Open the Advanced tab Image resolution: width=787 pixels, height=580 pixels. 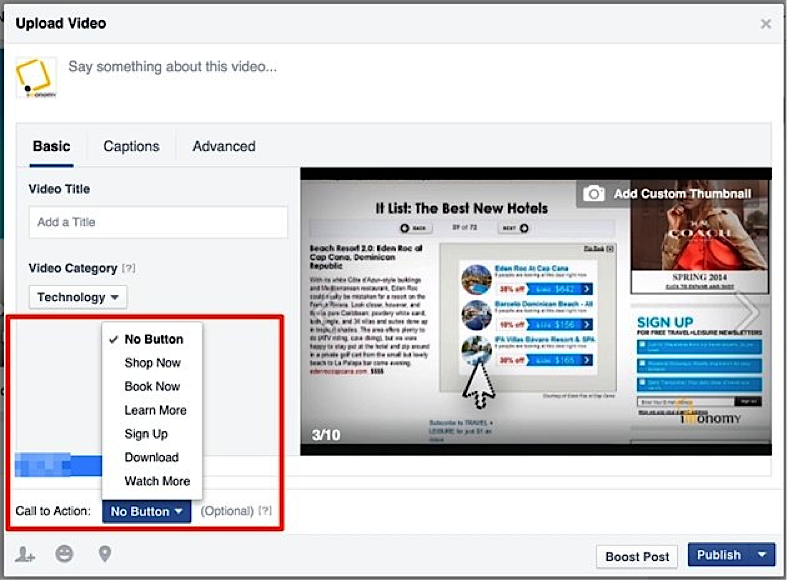pyautogui.click(x=224, y=146)
